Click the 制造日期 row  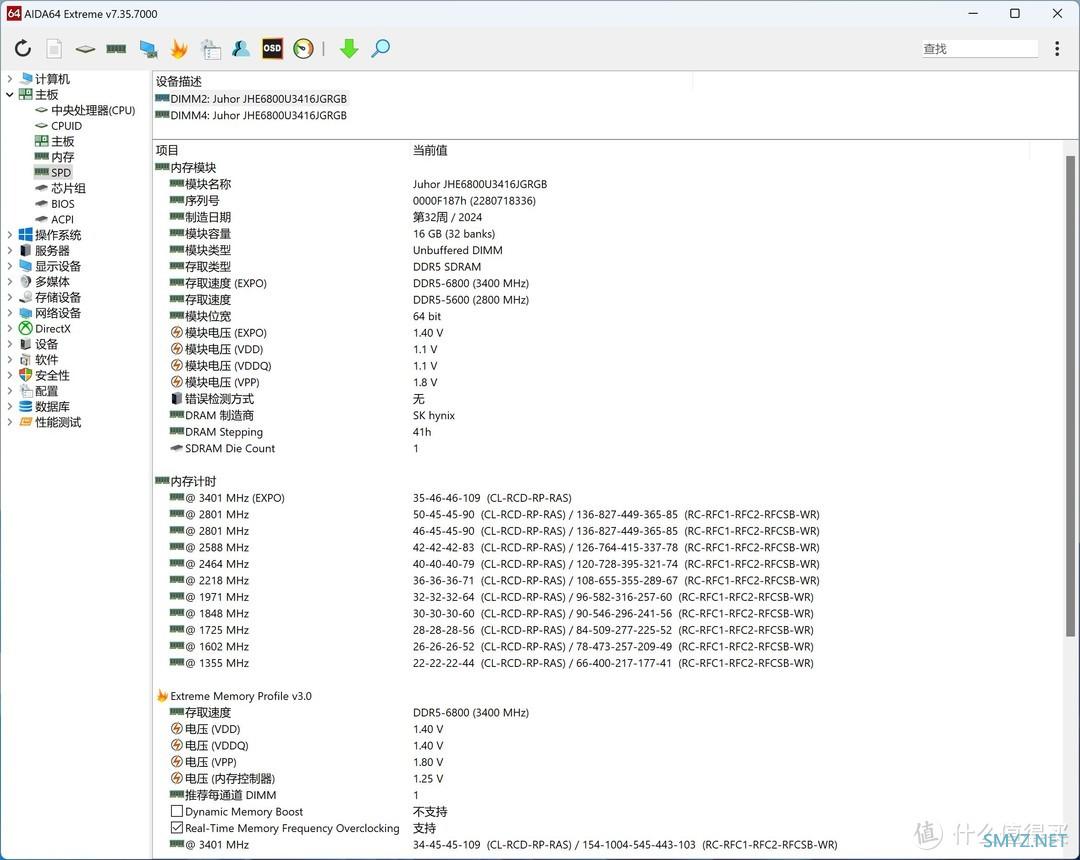(x=609, y=217)
